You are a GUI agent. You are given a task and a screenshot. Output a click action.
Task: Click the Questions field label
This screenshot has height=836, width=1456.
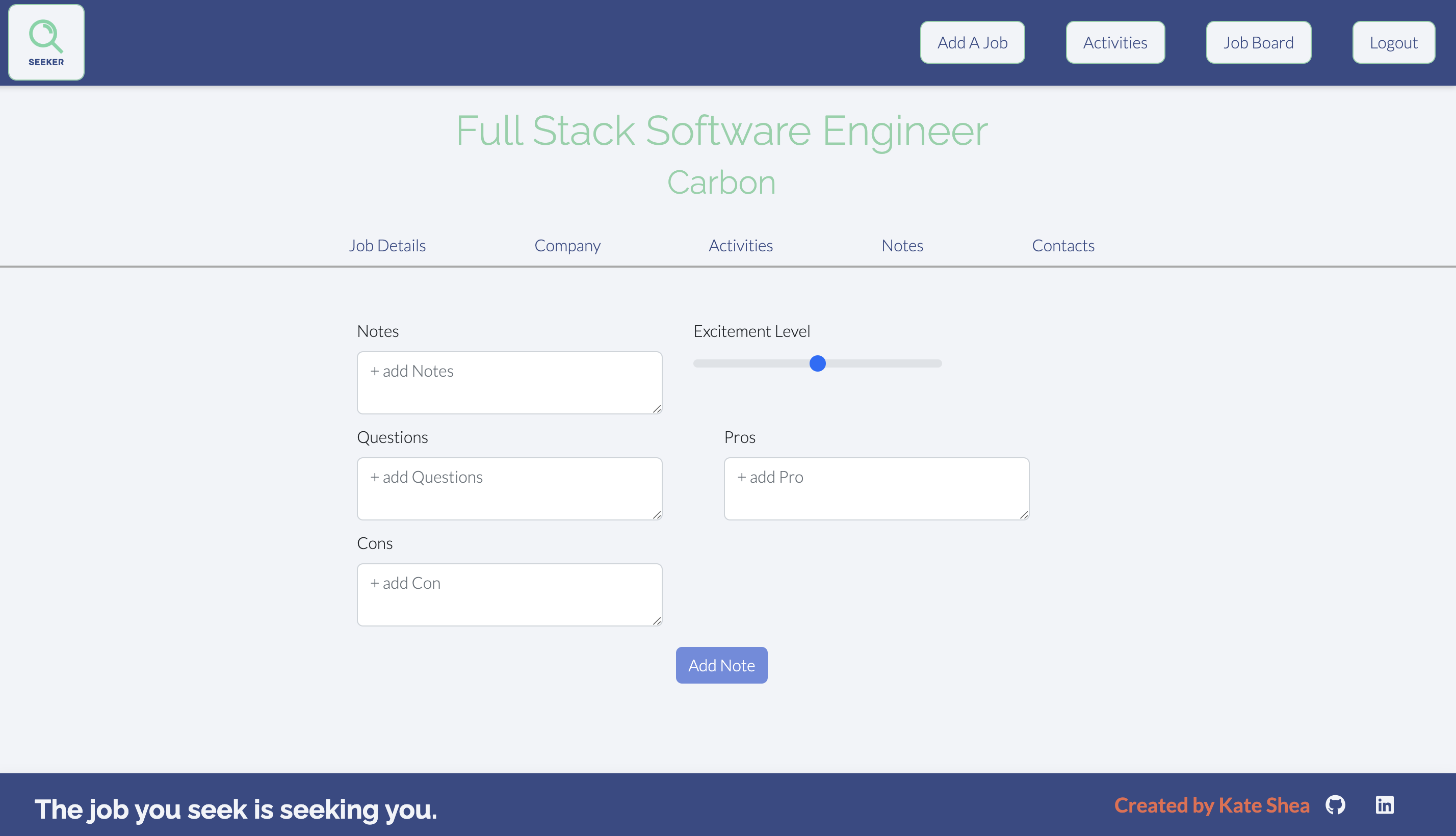pyautogui.click(x=392, y=437)
